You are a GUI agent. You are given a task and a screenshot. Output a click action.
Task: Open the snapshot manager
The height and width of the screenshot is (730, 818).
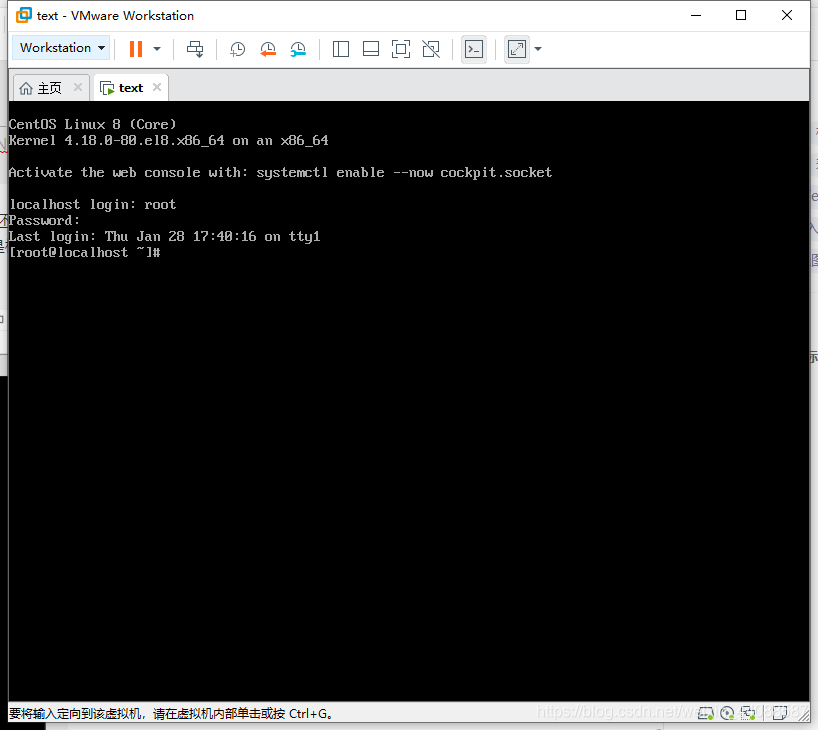click(x=298, y=50)
